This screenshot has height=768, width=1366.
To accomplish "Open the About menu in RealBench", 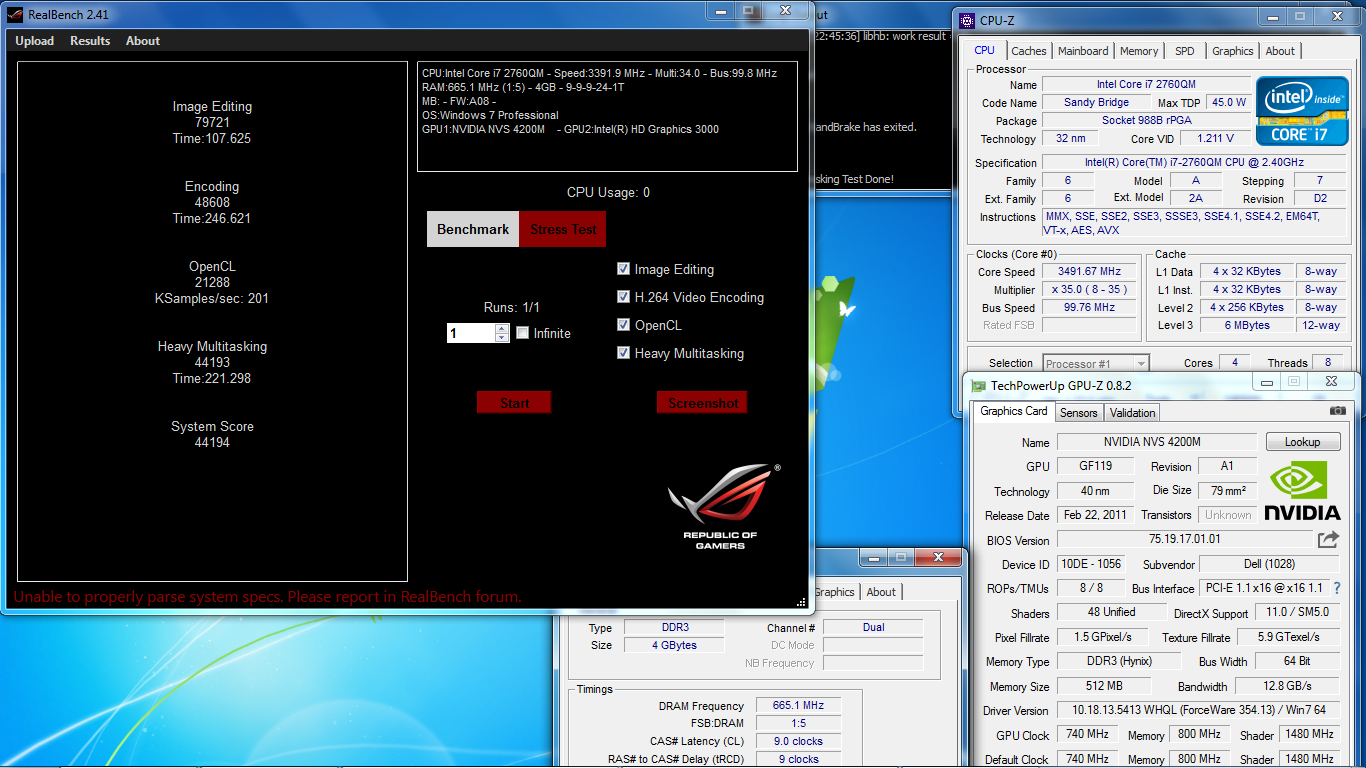I will (x=143, y=41).
